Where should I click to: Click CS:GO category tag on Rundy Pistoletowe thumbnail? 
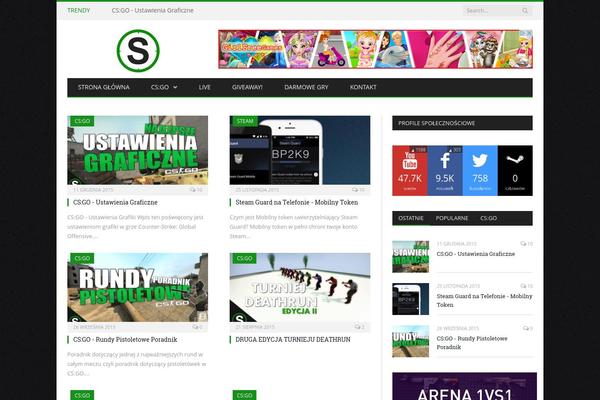[x=82, y=258]
